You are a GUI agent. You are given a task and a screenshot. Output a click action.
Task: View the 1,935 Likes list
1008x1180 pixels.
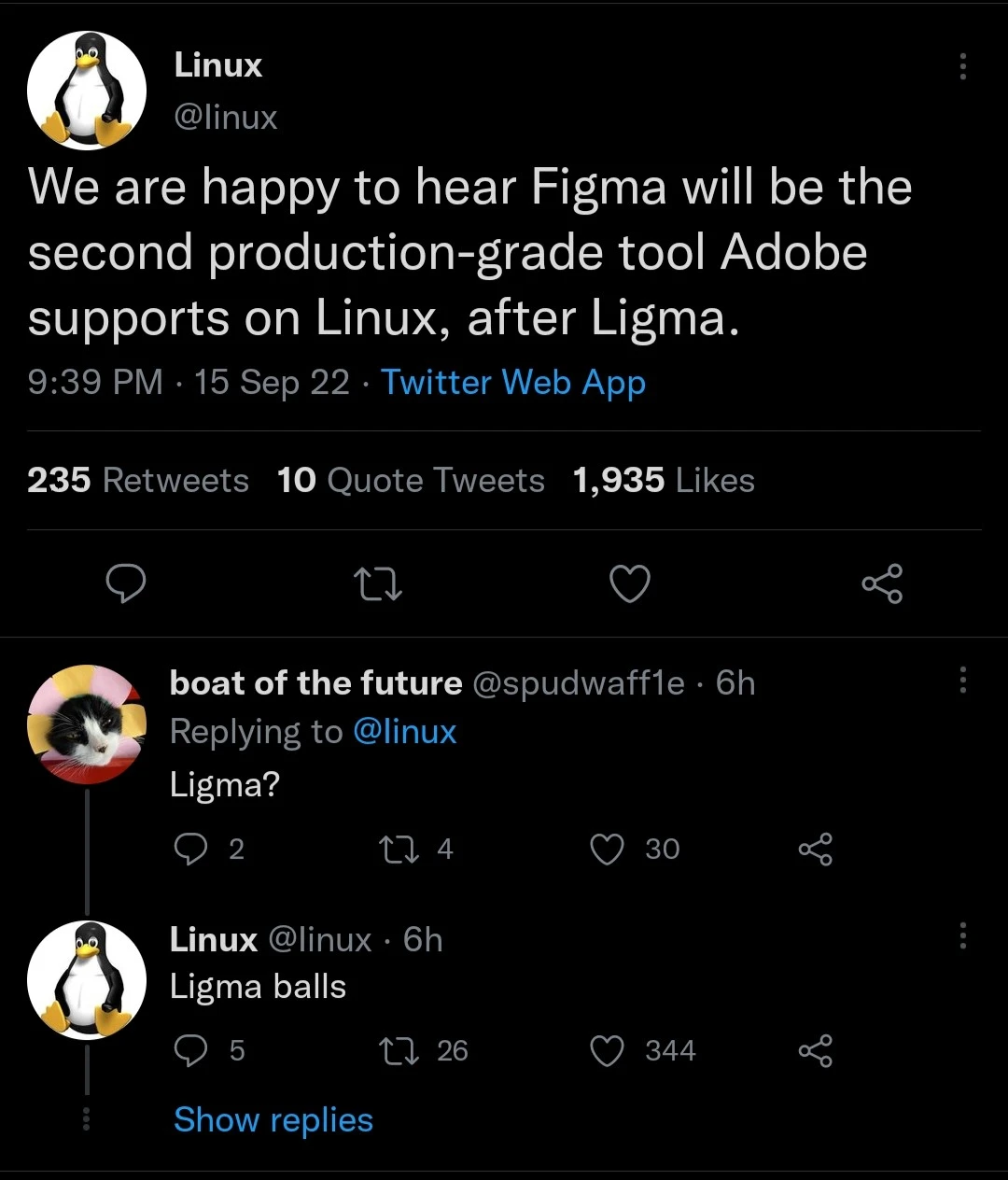(664, 481)
